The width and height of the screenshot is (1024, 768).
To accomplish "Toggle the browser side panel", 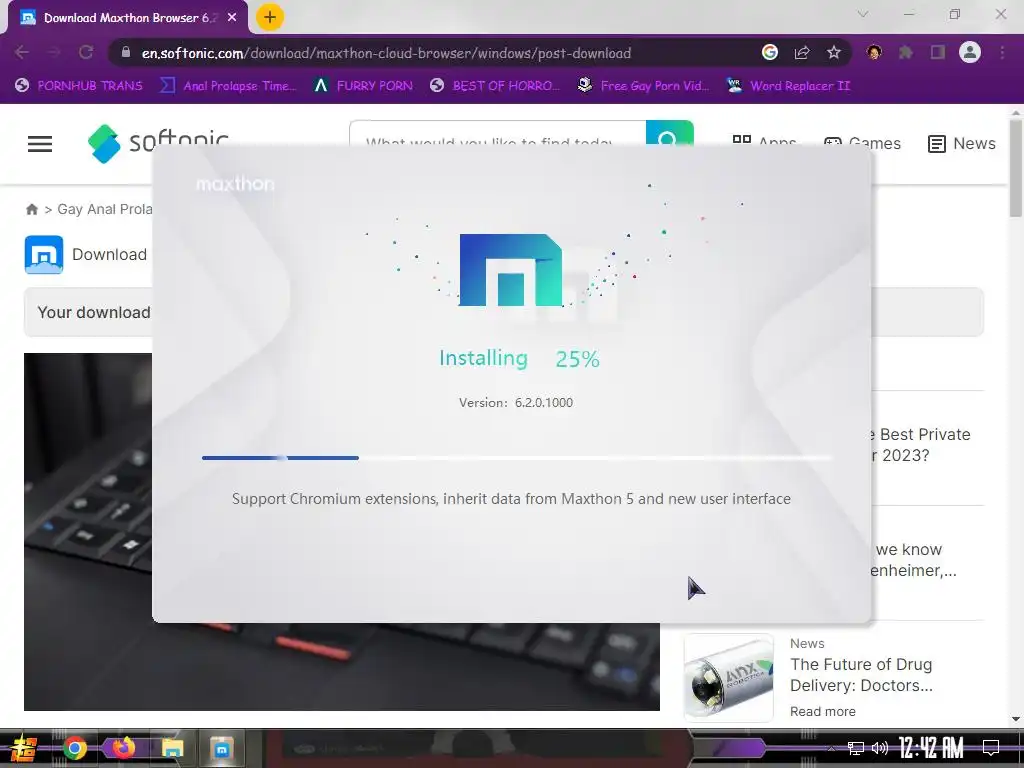I will [x=938, y=52].
